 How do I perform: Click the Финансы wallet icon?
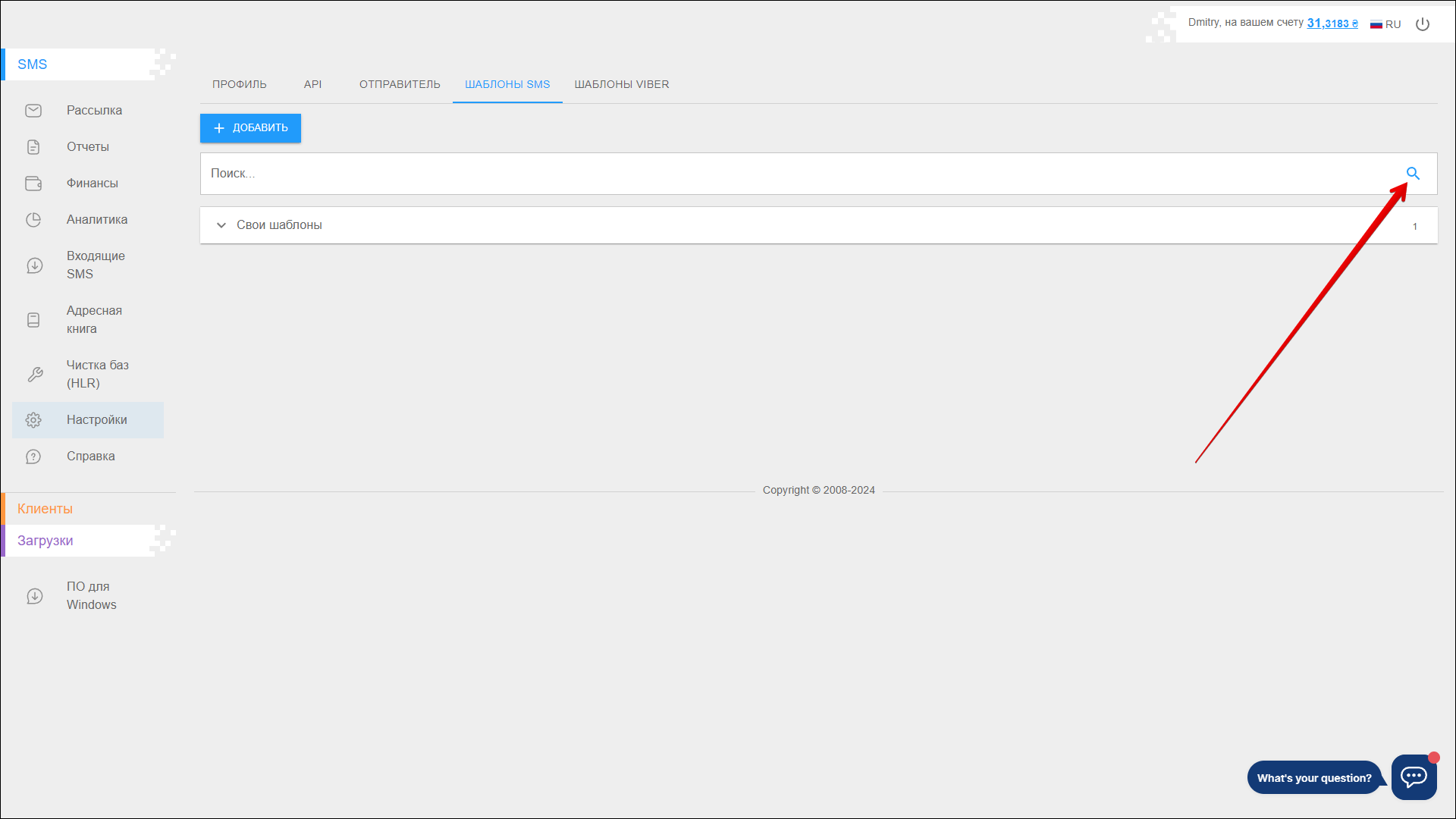[33, 184]
